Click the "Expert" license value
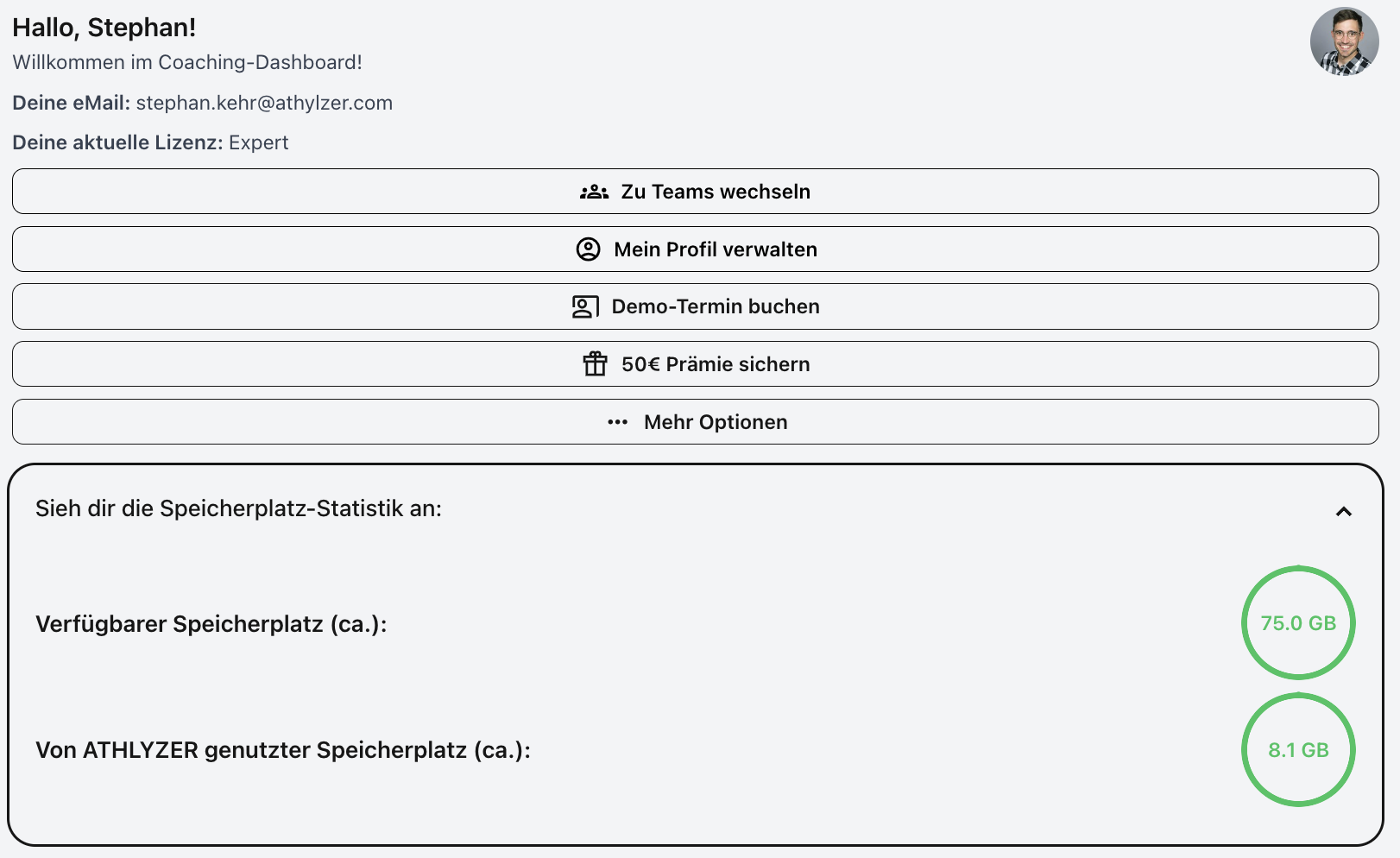 pyautogui.click(x=258, y=142)
